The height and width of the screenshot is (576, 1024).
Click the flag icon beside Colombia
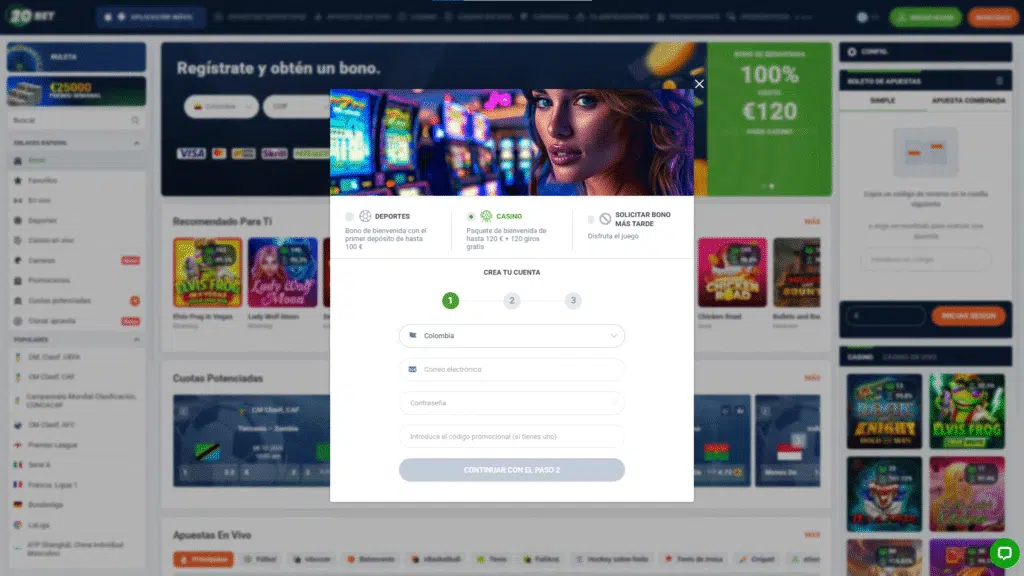(x=413, y=336)
